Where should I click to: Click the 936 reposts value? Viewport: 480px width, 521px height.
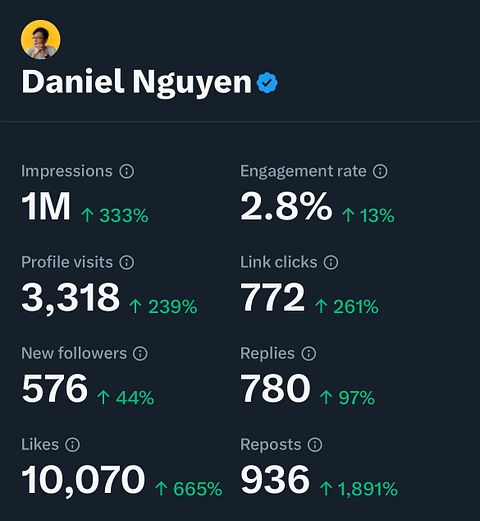coord(275,479)
